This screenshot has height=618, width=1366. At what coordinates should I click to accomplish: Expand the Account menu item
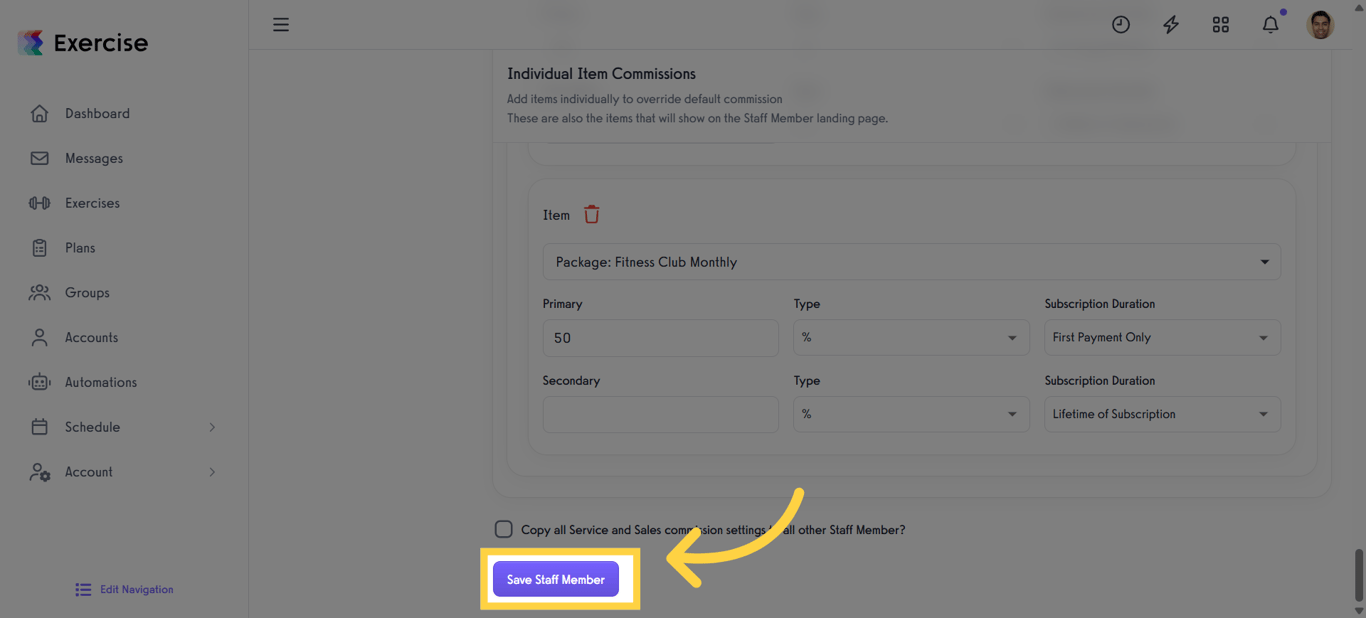pos(88,472)
